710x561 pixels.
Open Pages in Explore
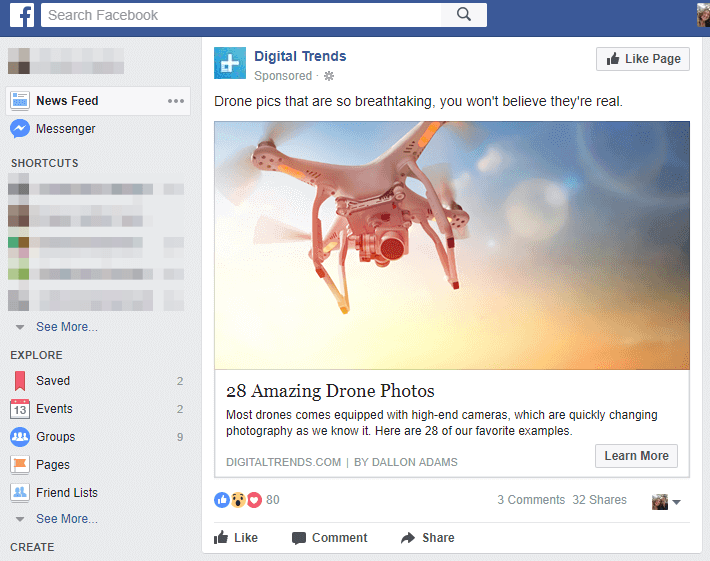53,465
